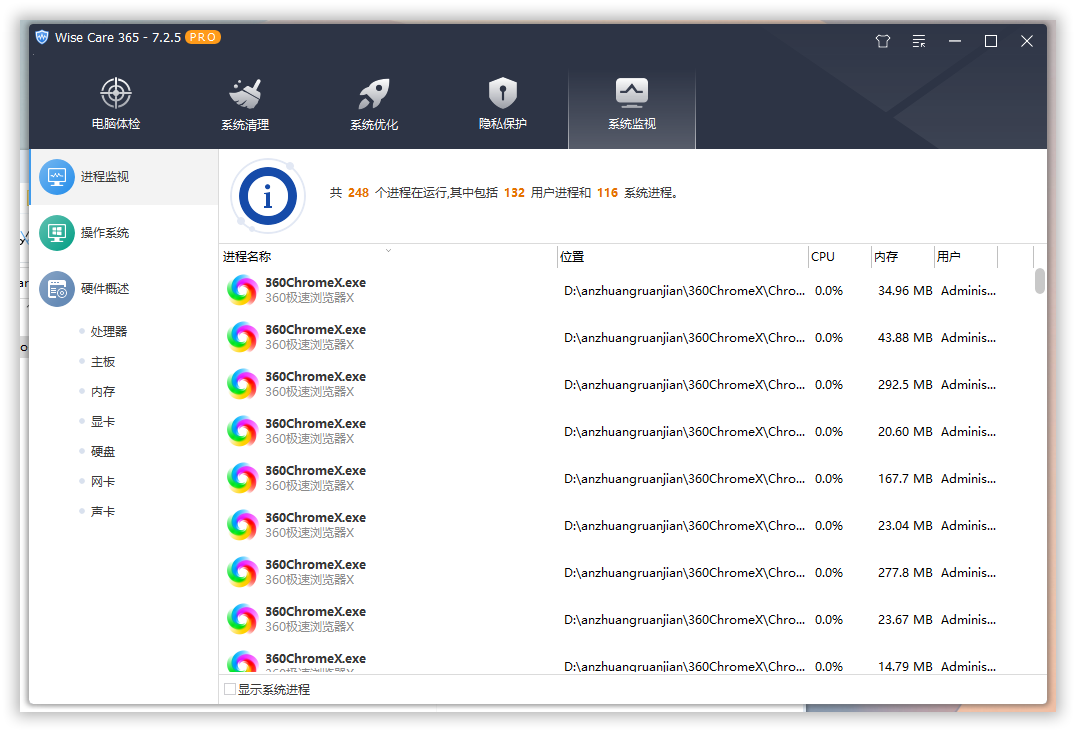Click path text on the 292.5 MB row

point(684,385)
